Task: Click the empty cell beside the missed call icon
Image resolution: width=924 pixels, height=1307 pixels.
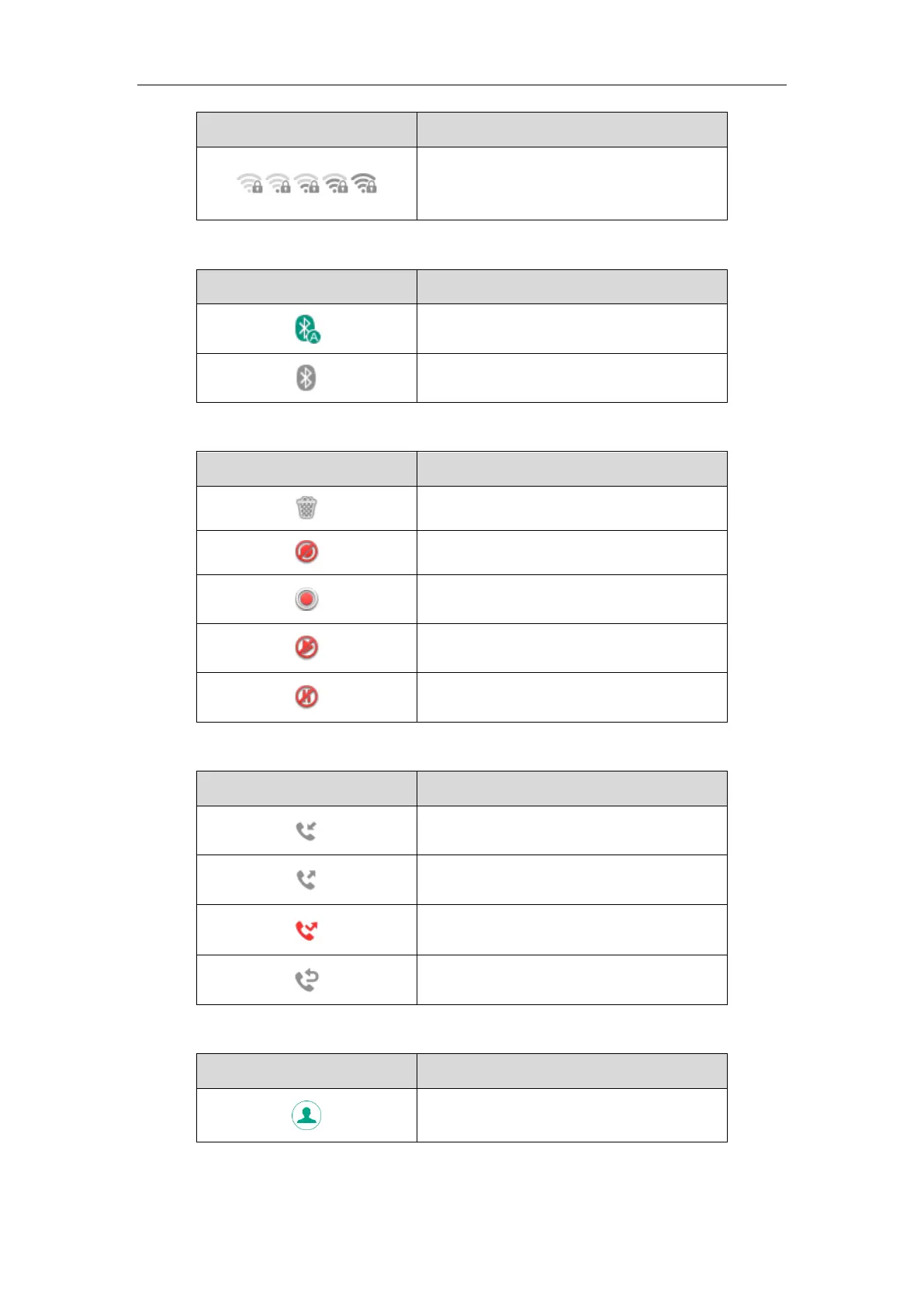Action: point(572,930)
